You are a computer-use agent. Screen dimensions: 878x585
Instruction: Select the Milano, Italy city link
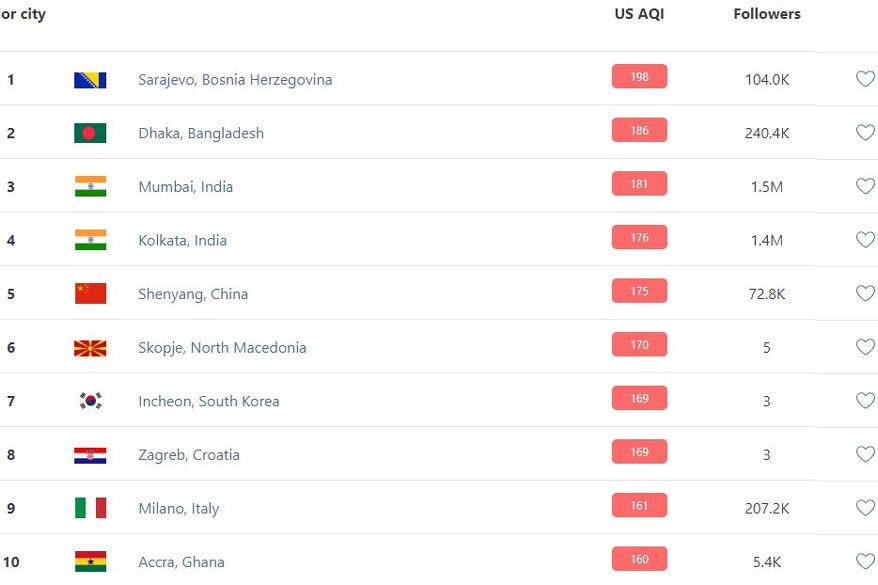point(179,508)
